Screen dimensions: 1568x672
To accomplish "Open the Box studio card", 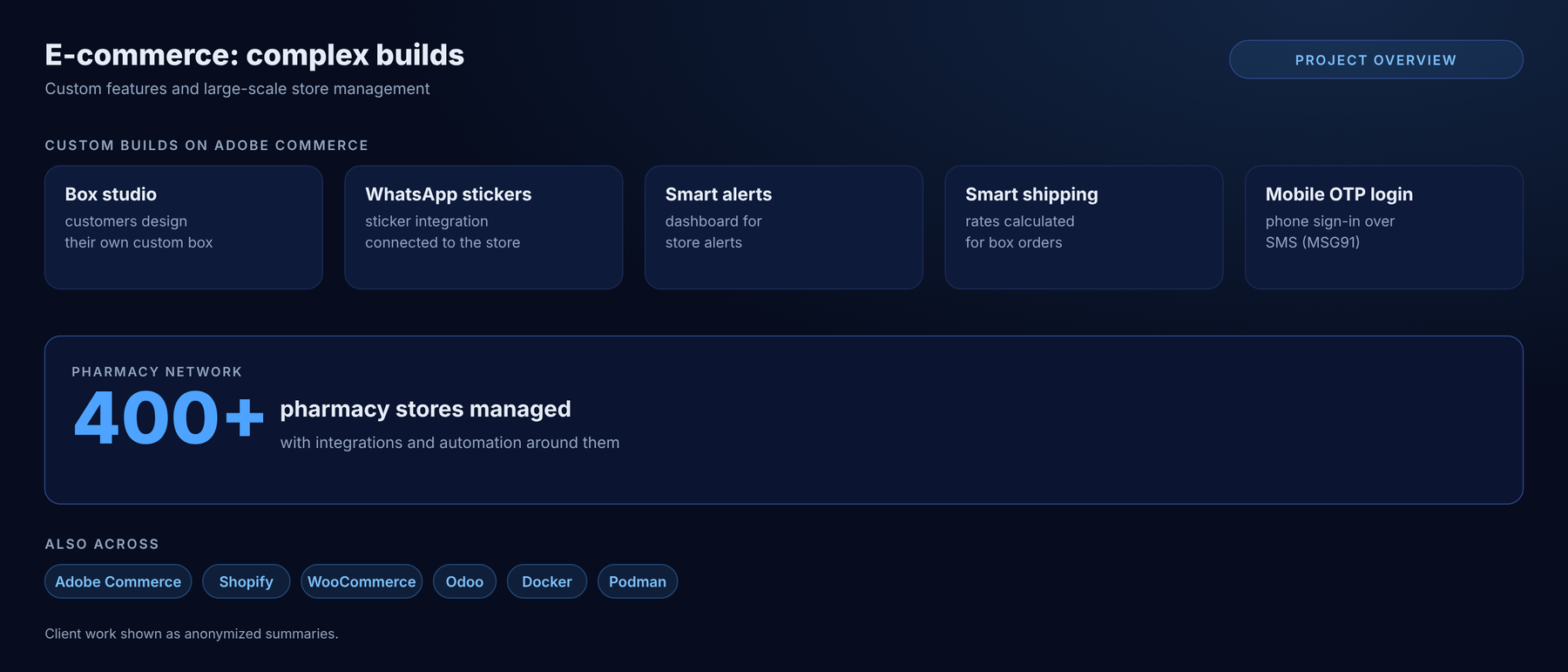I will pos(184,227).
